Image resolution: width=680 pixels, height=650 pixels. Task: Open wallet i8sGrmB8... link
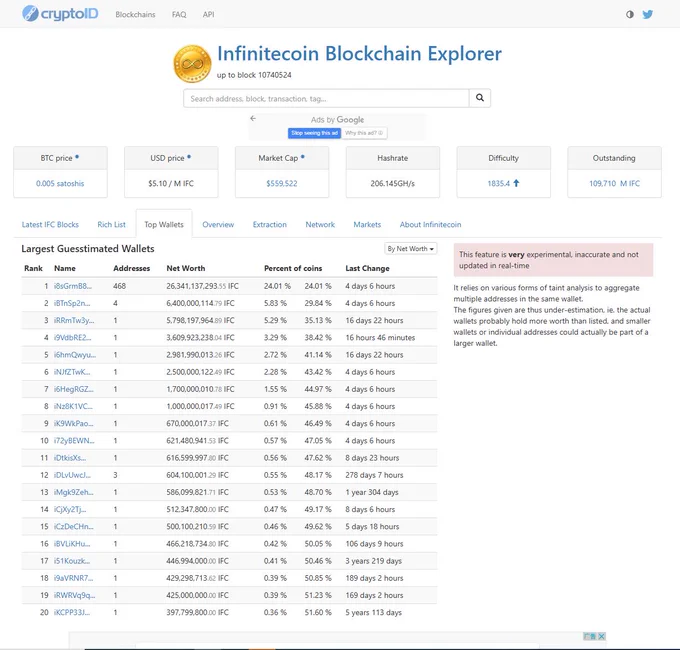(x=73, y=286)
